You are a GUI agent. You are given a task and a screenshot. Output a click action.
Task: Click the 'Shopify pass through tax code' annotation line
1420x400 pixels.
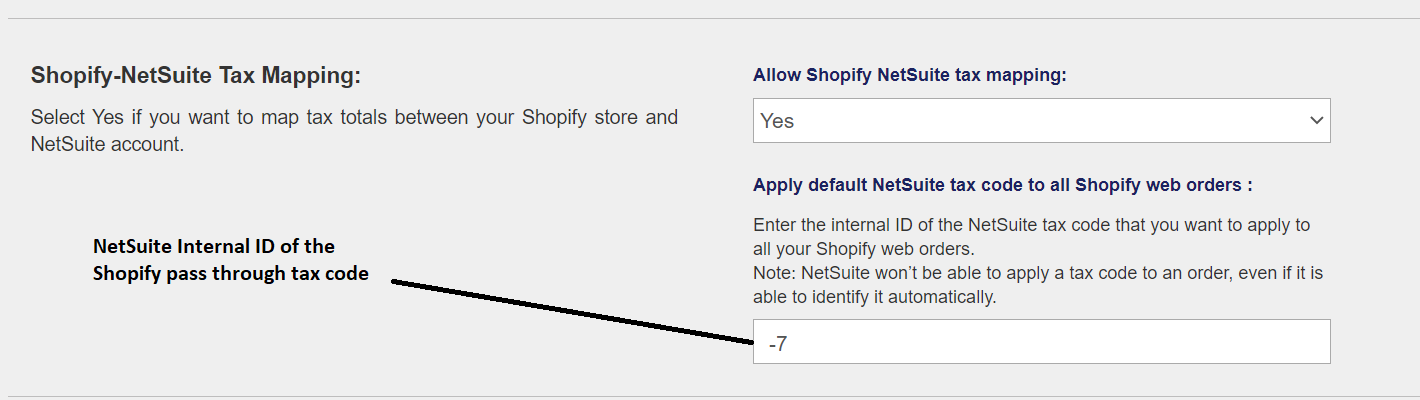[x=231, y=275]
